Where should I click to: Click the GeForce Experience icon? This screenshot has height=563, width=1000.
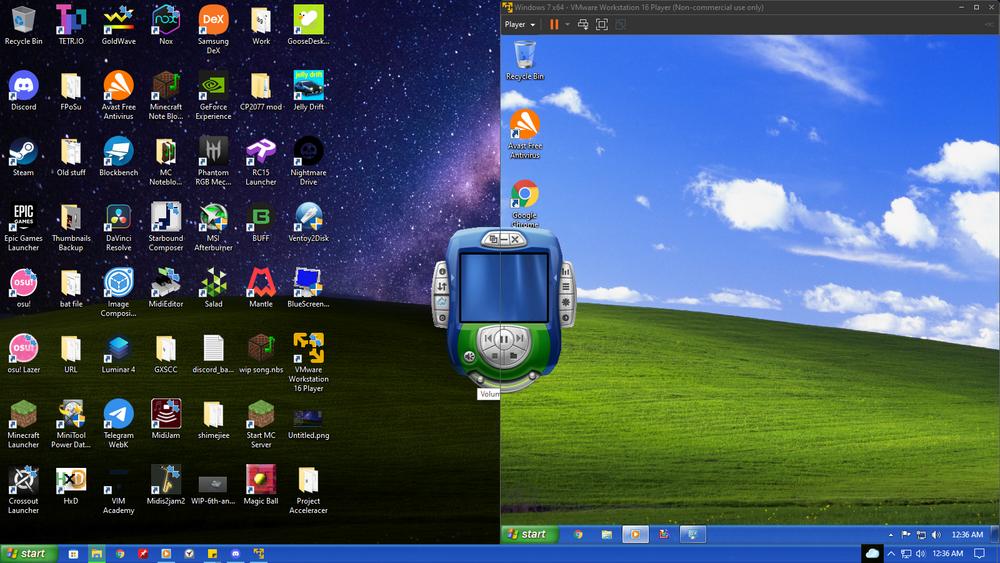point(213,95)
